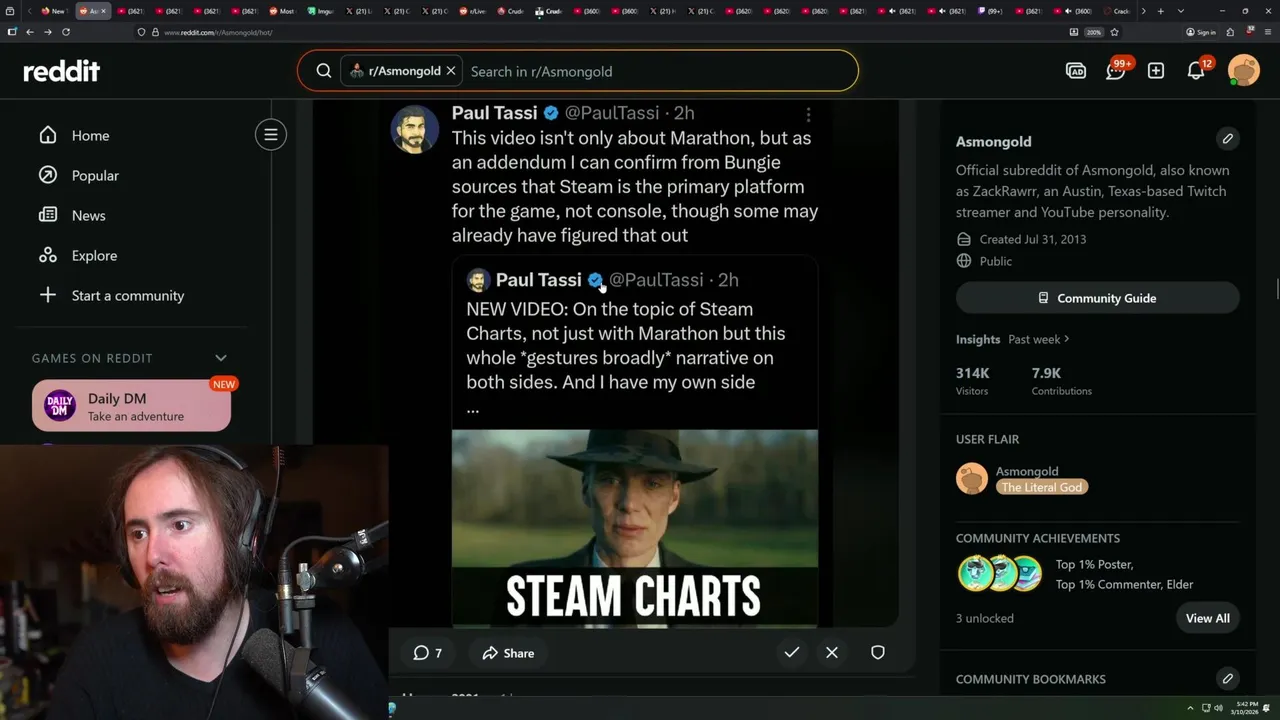Remove post with X icon
Viewport: 1280px width, 720px height.
point(832,652)
